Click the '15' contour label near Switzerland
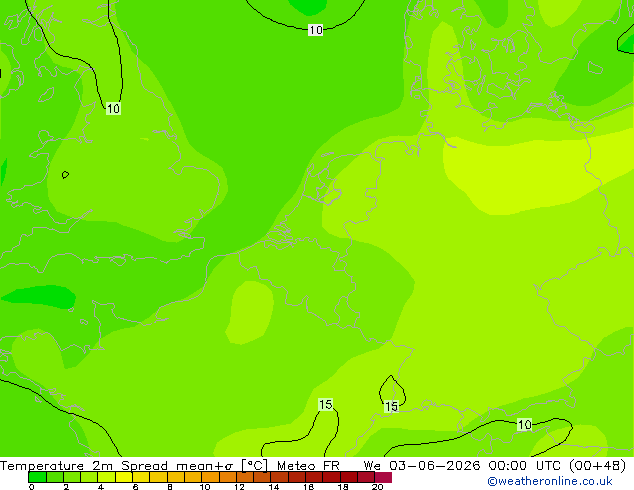634x490 pixels. [391, 406]
